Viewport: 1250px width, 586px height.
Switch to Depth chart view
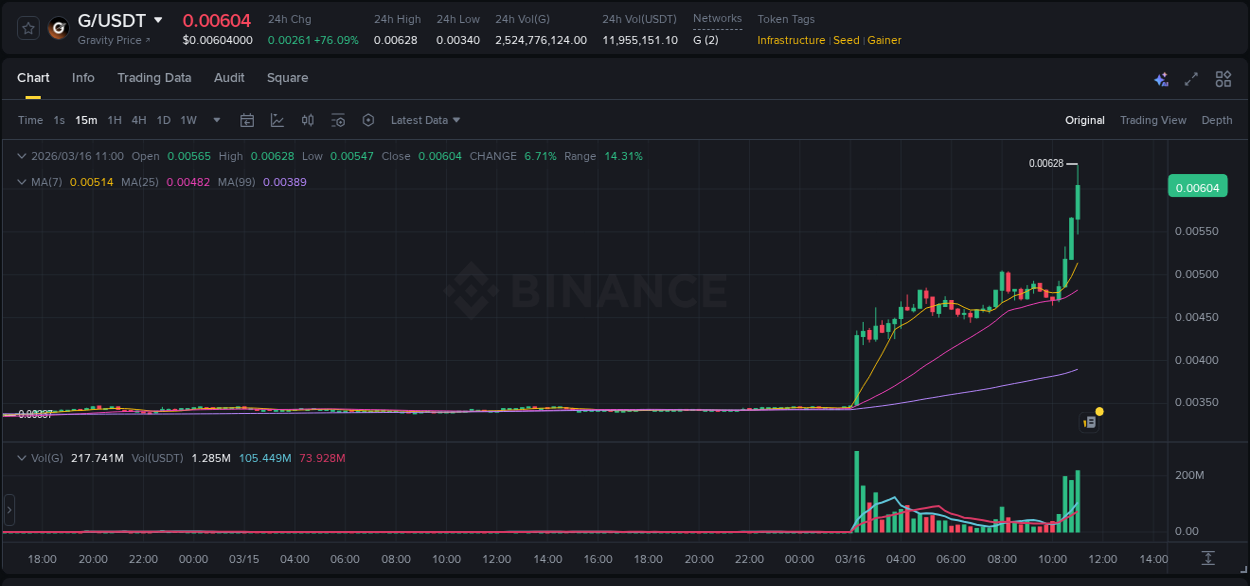pos(1216,120)
